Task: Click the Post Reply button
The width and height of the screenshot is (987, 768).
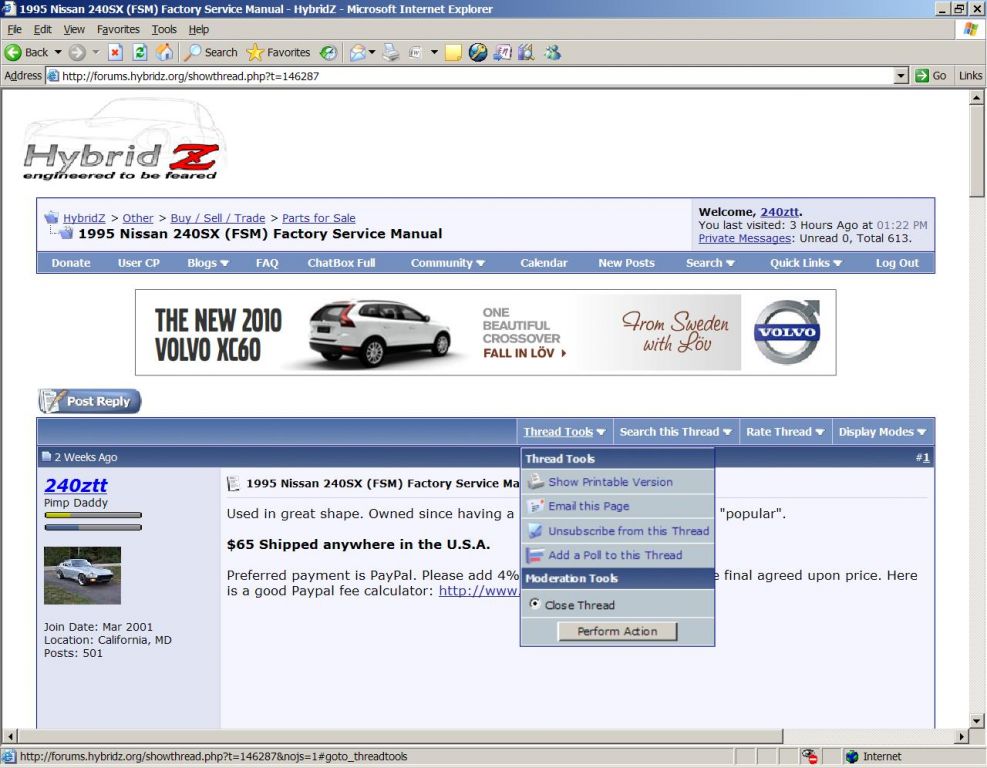Action: [x=90, y=402]
